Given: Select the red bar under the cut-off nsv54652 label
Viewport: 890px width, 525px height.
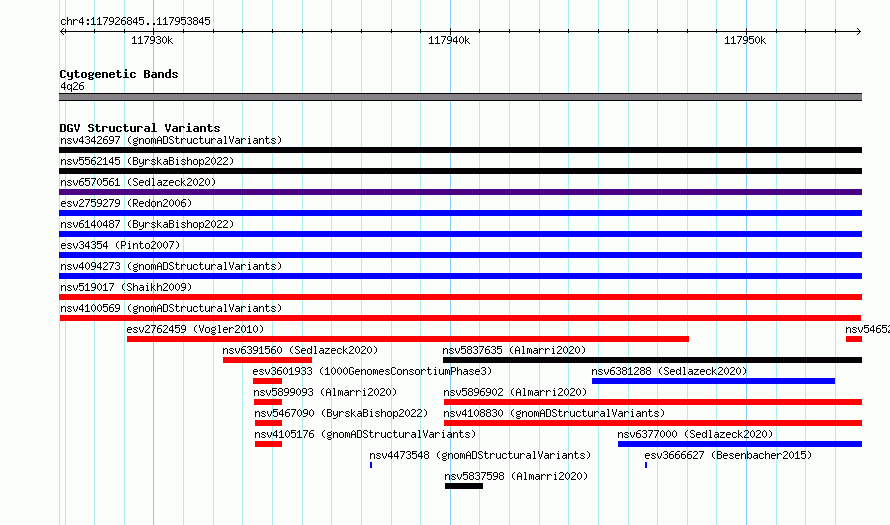Looking at the screenshot, I should click(x=854, y=339).
